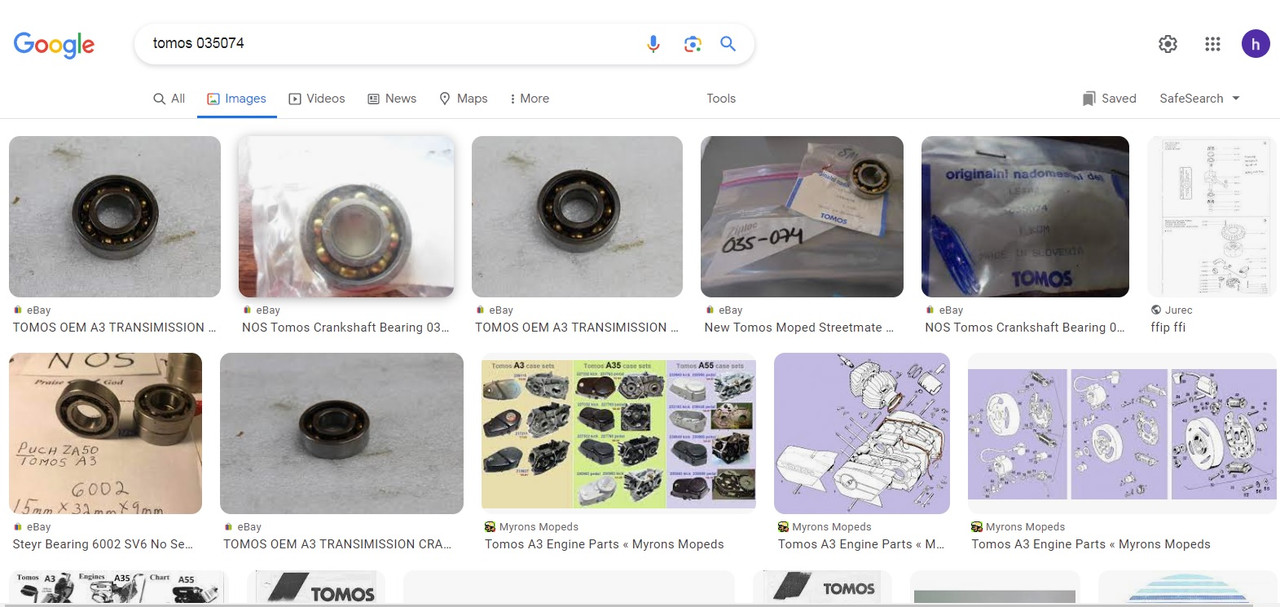
Task: Click "Steyr Bearing 6002 SV6" title link
Action: 103,544
